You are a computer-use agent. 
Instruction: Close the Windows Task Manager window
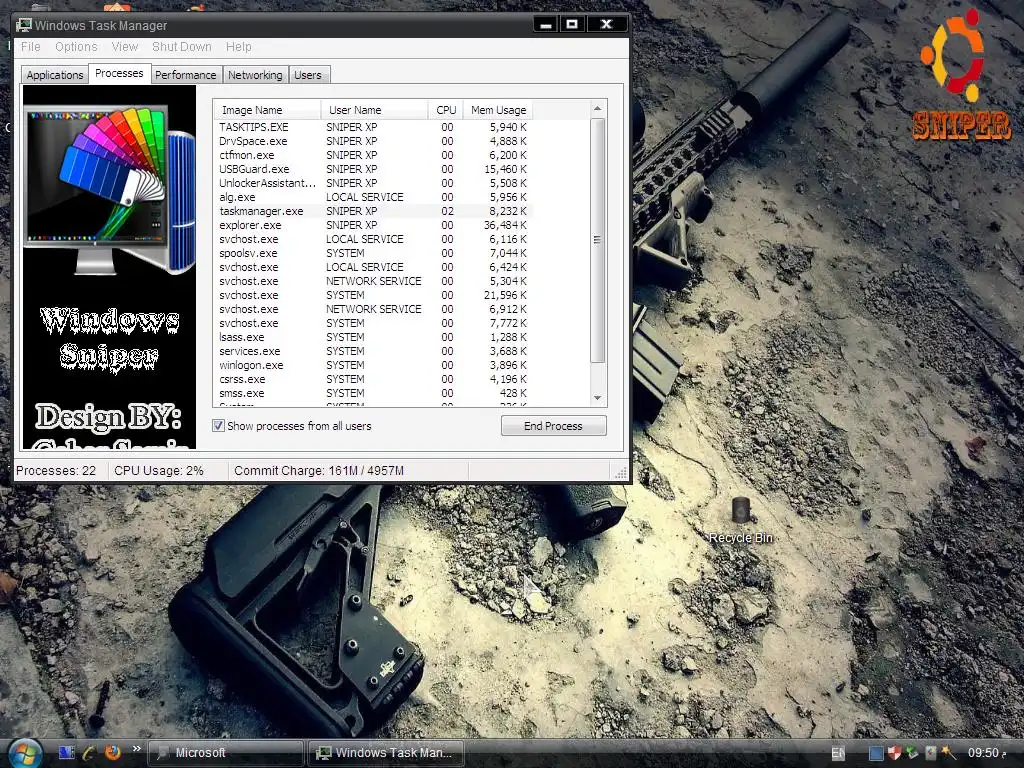click(607, 25)
